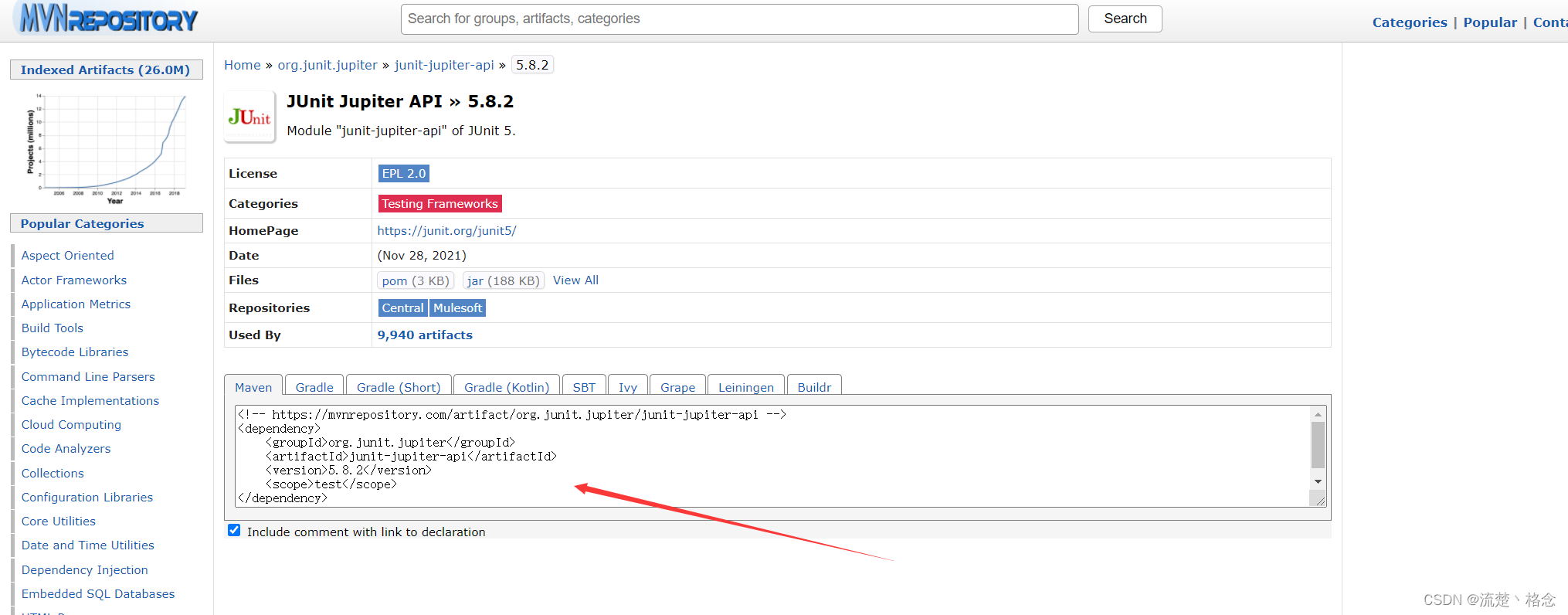Open junit-jupiter-api breadcrumb link
Viewport: 1568px width, 615px height.
pyautogui.click(x=444, y=65)
